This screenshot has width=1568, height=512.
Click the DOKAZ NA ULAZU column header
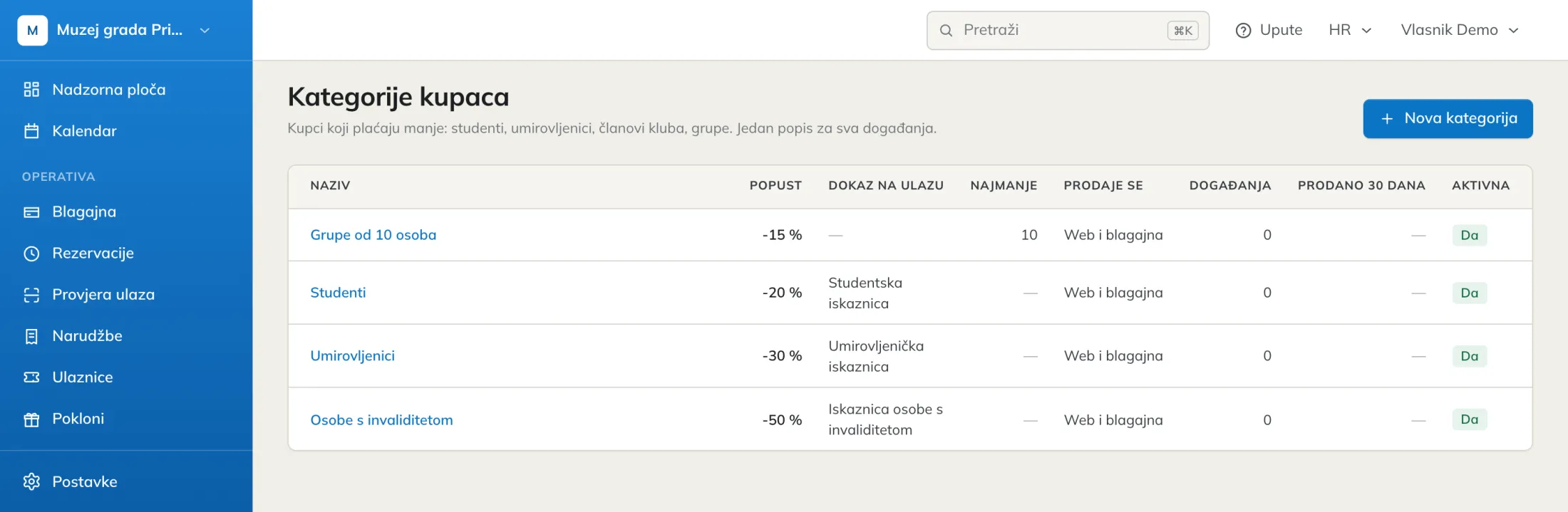[886, 186]
